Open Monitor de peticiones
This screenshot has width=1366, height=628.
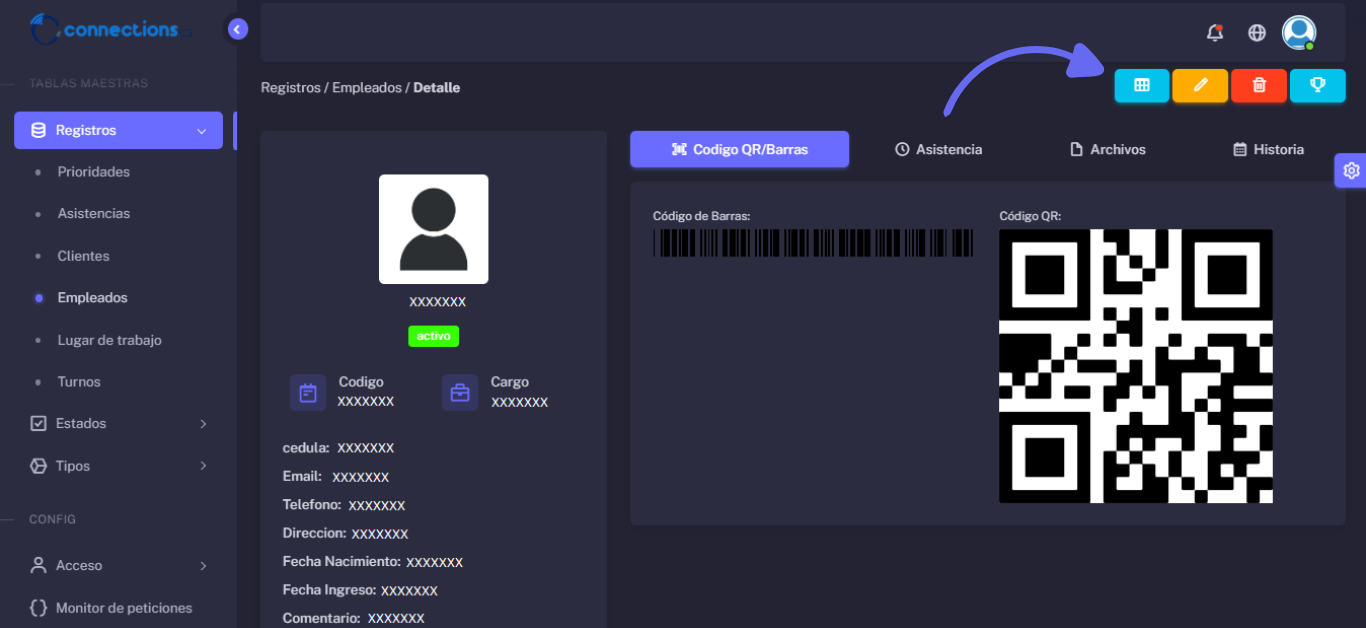(124, 608)
